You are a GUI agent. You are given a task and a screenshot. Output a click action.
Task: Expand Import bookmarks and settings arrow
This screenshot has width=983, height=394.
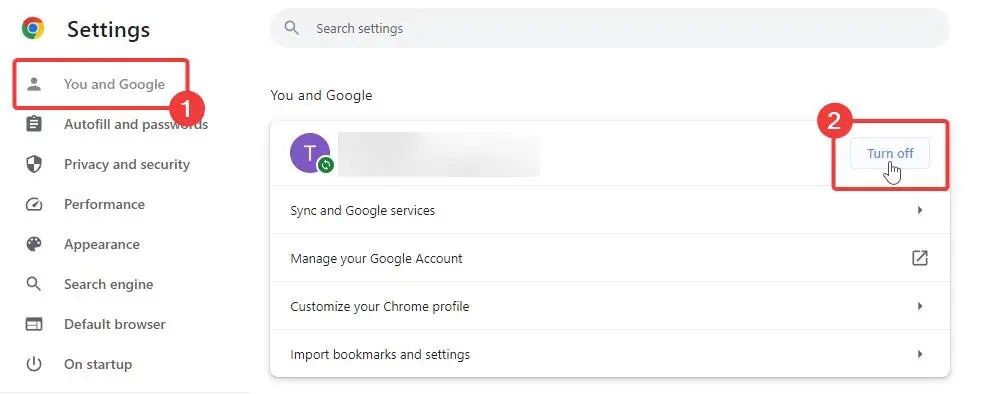920,354
